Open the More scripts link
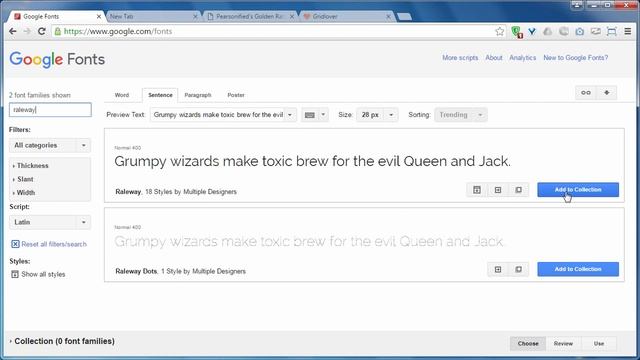Image resolution: width=640 pixels, height=360 pixels. (x=460, y=58)
